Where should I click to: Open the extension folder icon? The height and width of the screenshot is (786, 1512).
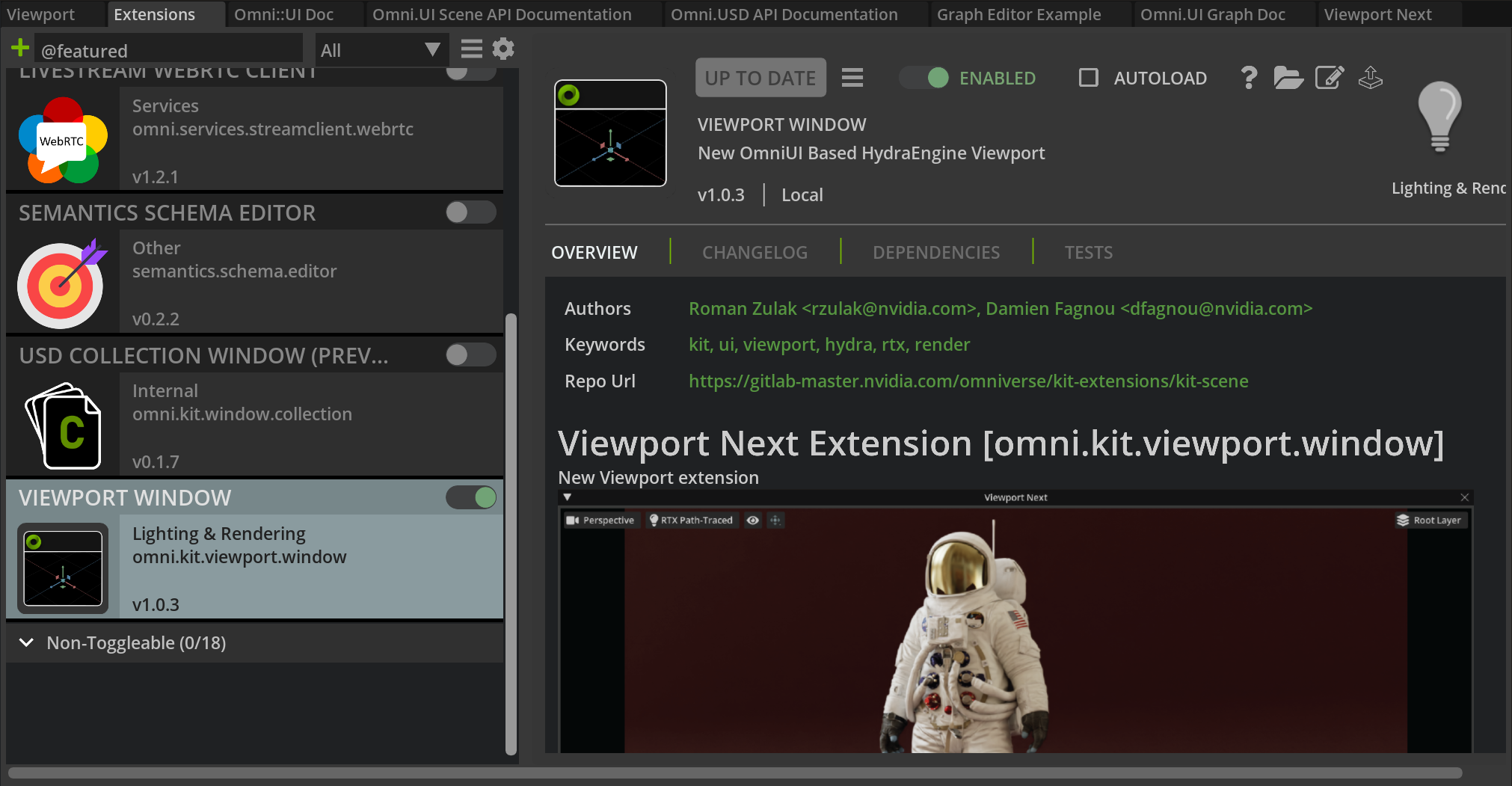click(1288, 78)
